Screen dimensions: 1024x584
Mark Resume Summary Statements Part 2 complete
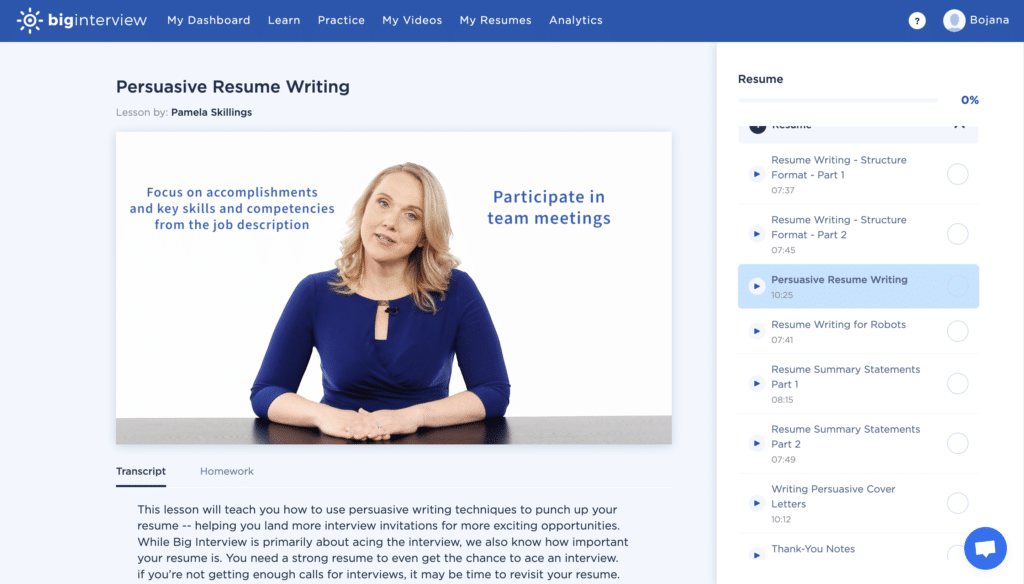coord(957,444)
